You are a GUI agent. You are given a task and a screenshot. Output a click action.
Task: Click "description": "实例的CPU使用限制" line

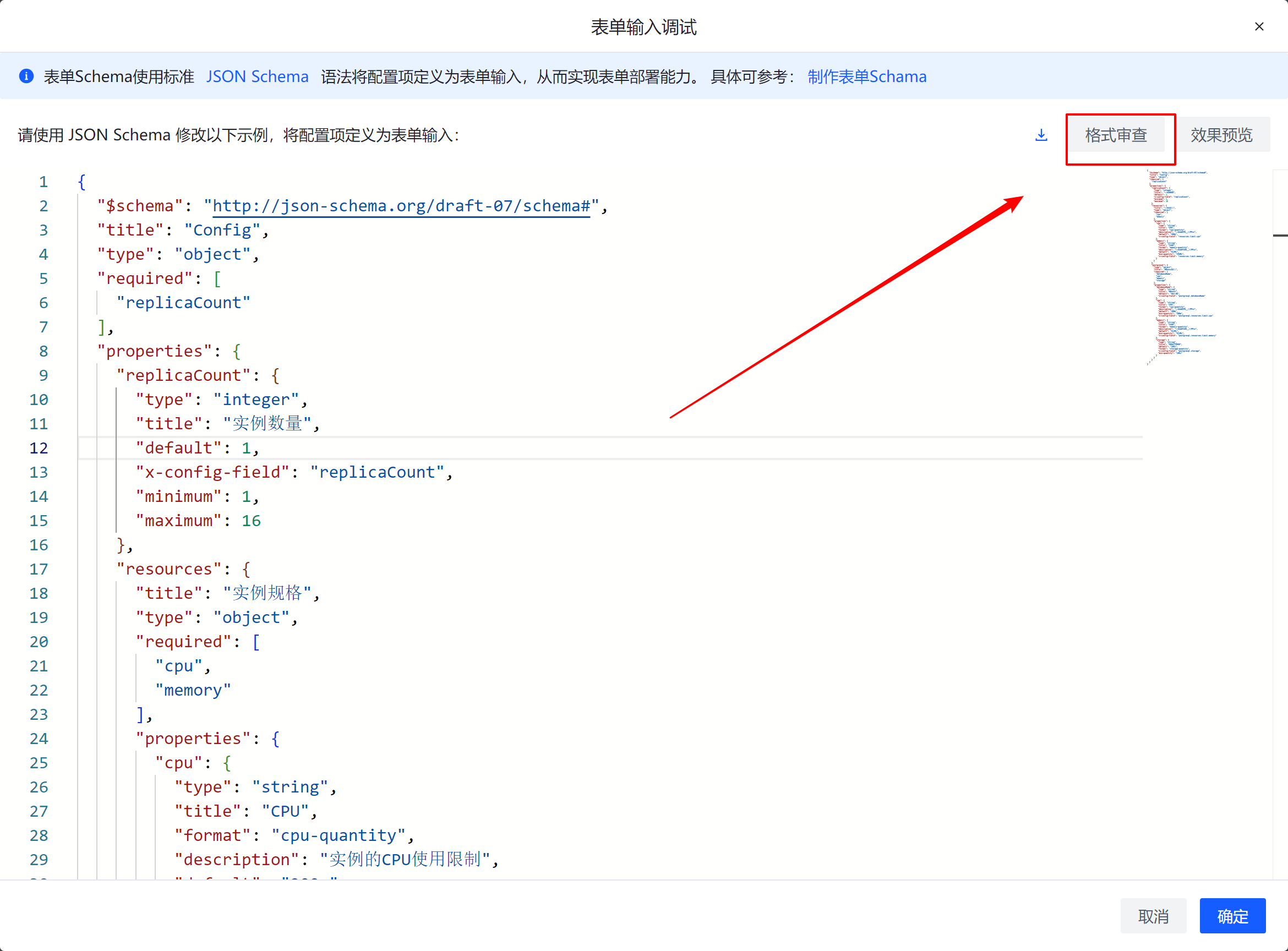click(x=336, y=860)
